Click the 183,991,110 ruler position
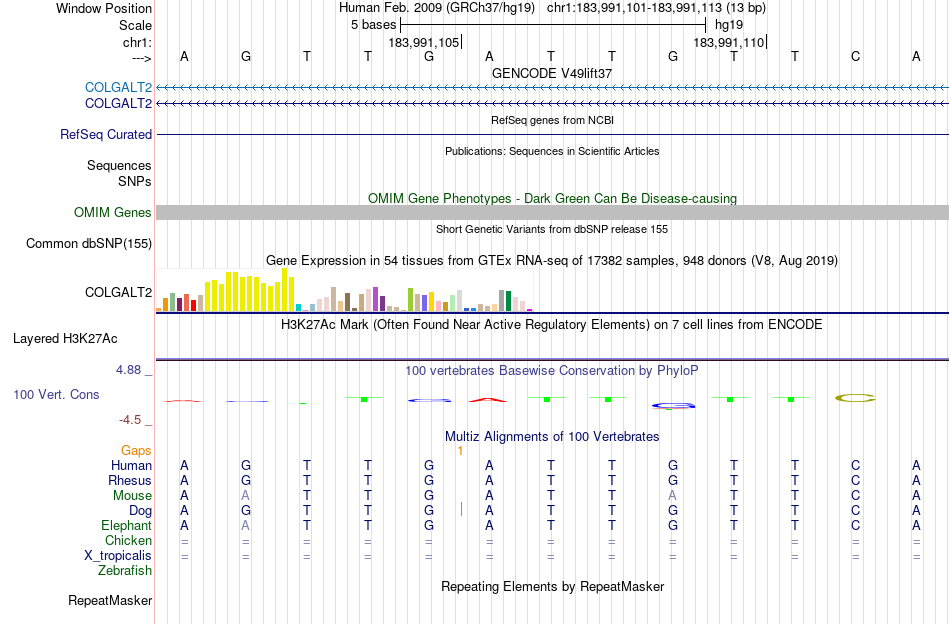 pos(729,42)
